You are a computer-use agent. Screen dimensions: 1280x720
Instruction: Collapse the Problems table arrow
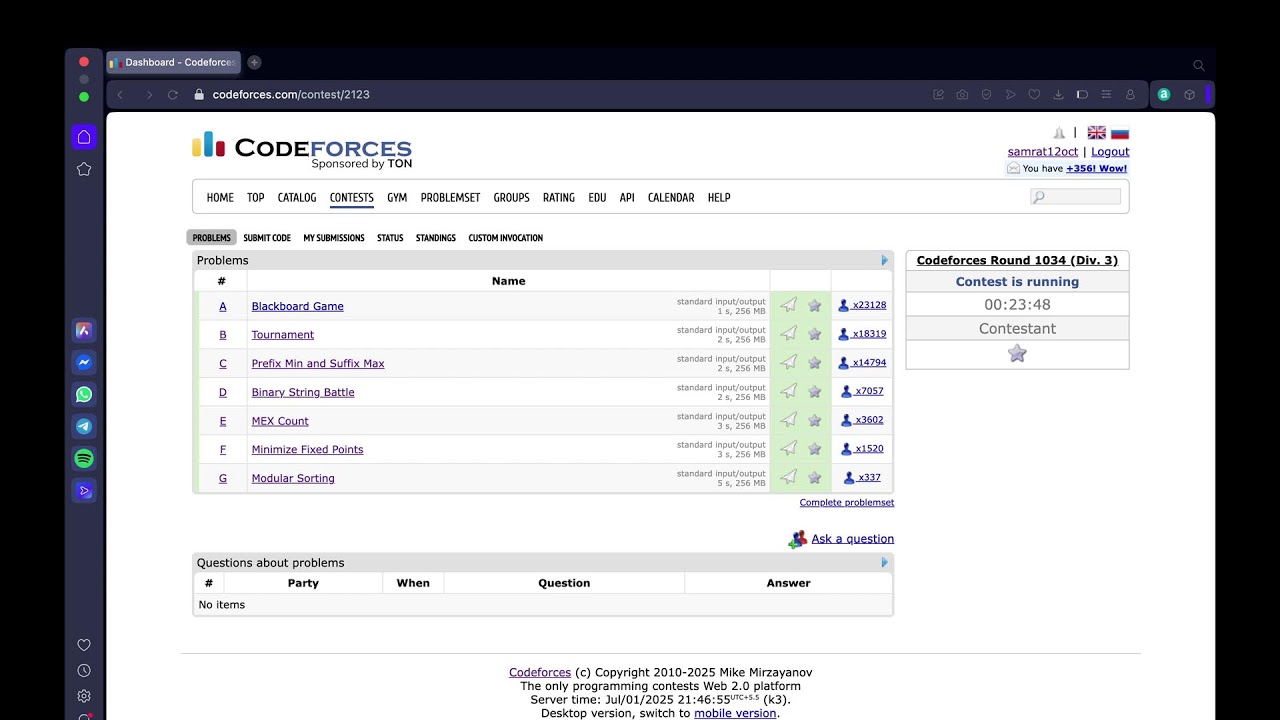[884, 260]
